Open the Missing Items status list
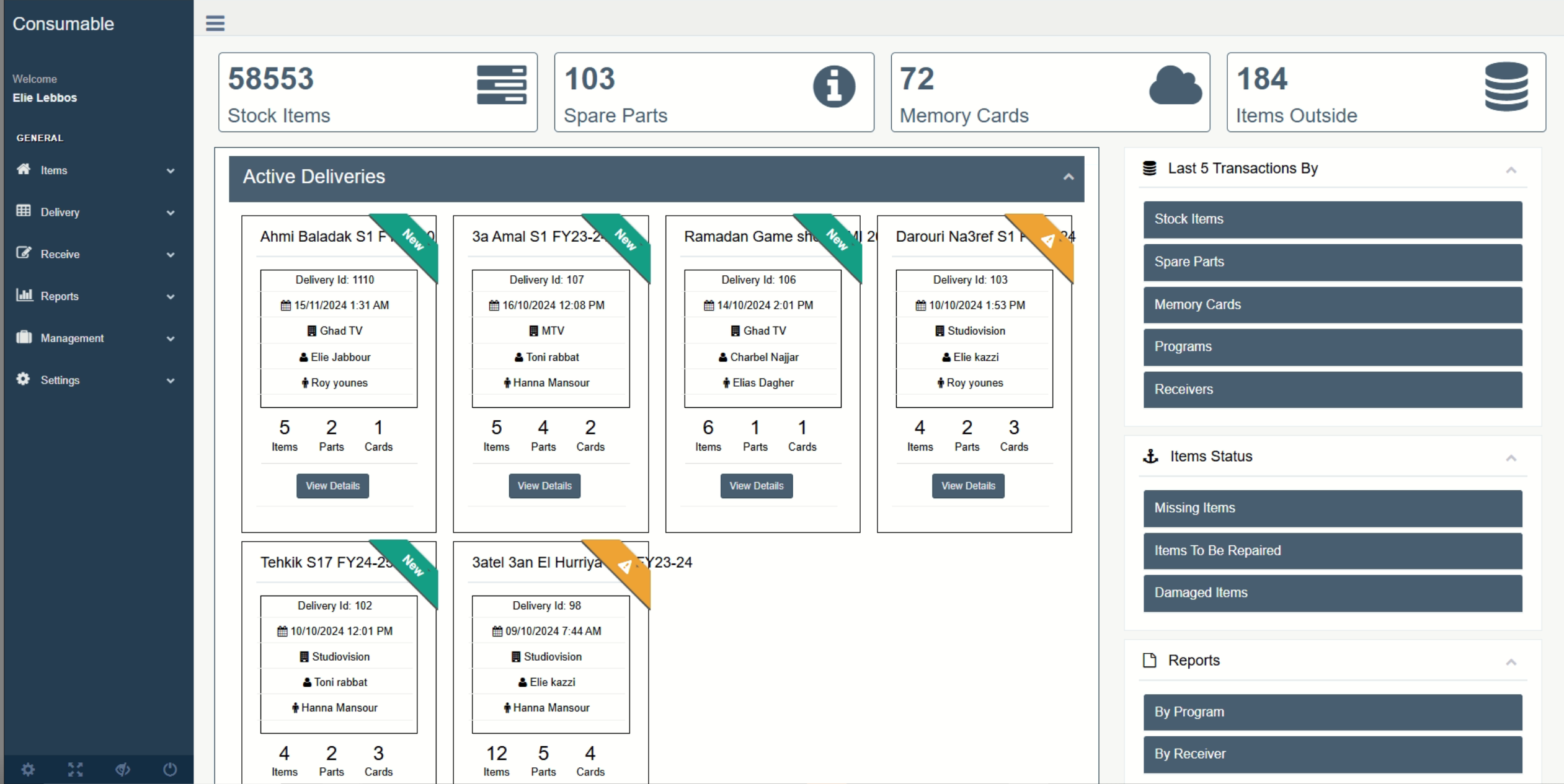Viewport: 1564px width, 784px height. click(x=1332, y=508)
